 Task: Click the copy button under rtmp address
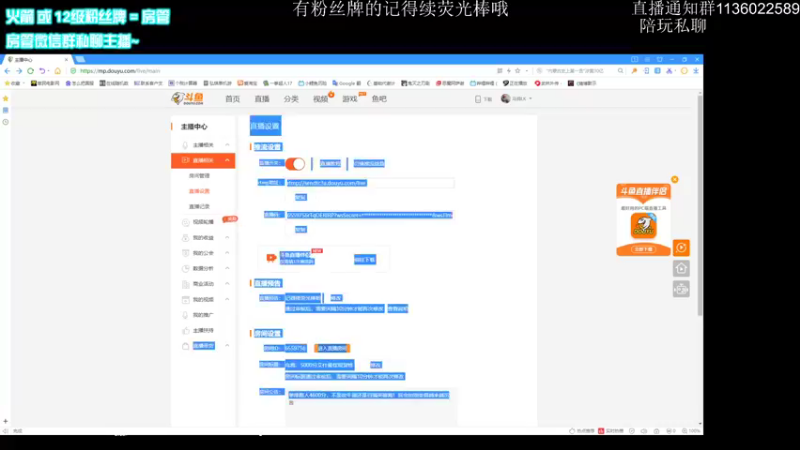[x=301, y=197]
